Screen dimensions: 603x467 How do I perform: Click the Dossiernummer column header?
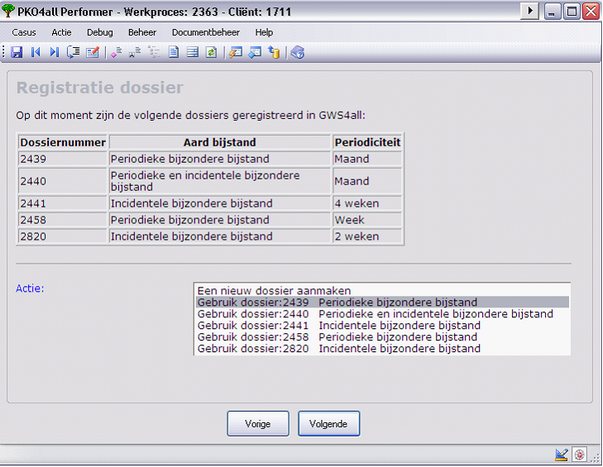pos(63,142)
